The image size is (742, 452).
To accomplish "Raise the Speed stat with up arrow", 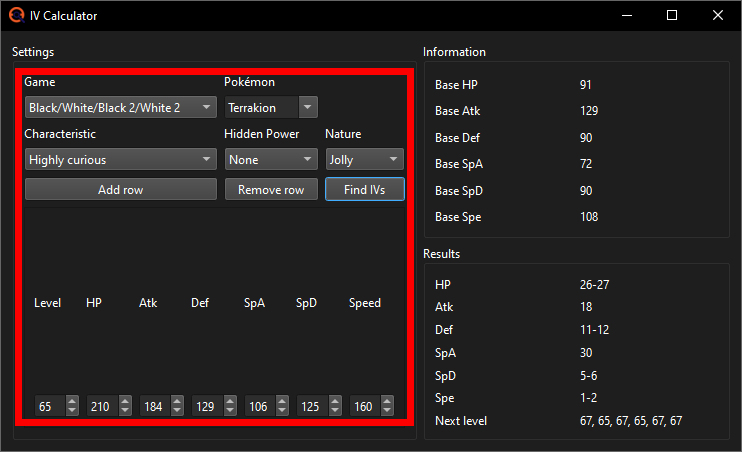I will [x=386, y=402].
